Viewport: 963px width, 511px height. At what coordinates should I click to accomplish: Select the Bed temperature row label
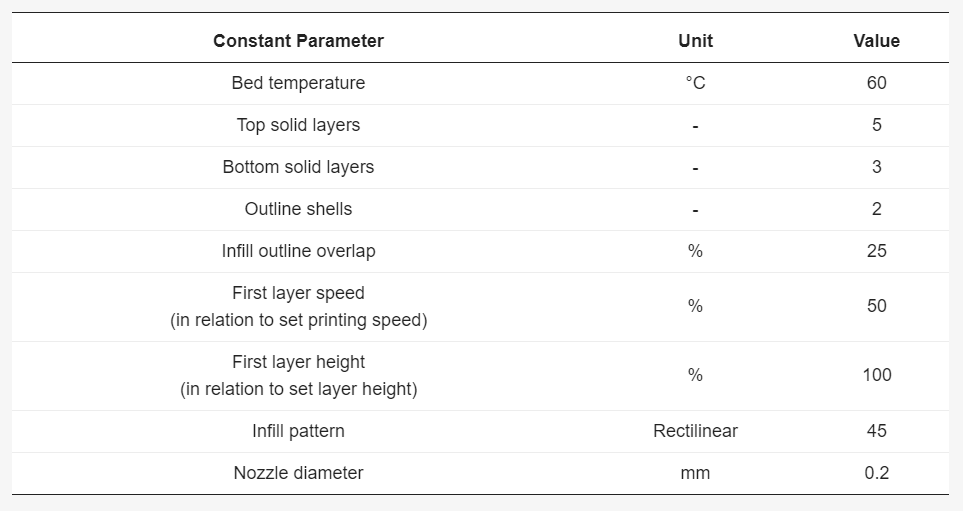(298, 83)
